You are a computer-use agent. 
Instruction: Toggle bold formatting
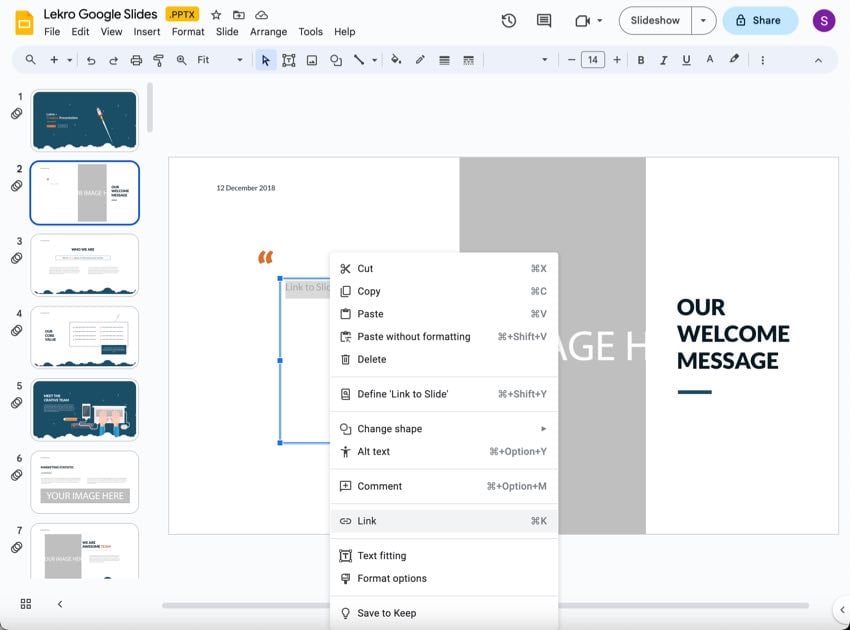click(x=641, y=60)
